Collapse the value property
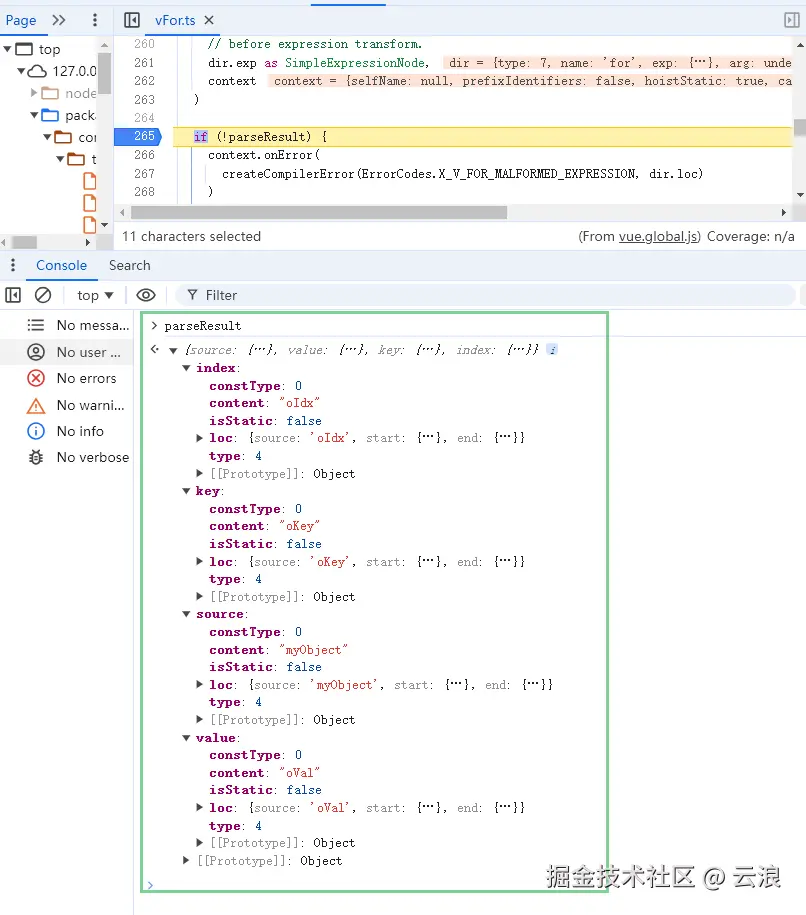The width and height of the screenshot is (806, 915). coord(186,738)
